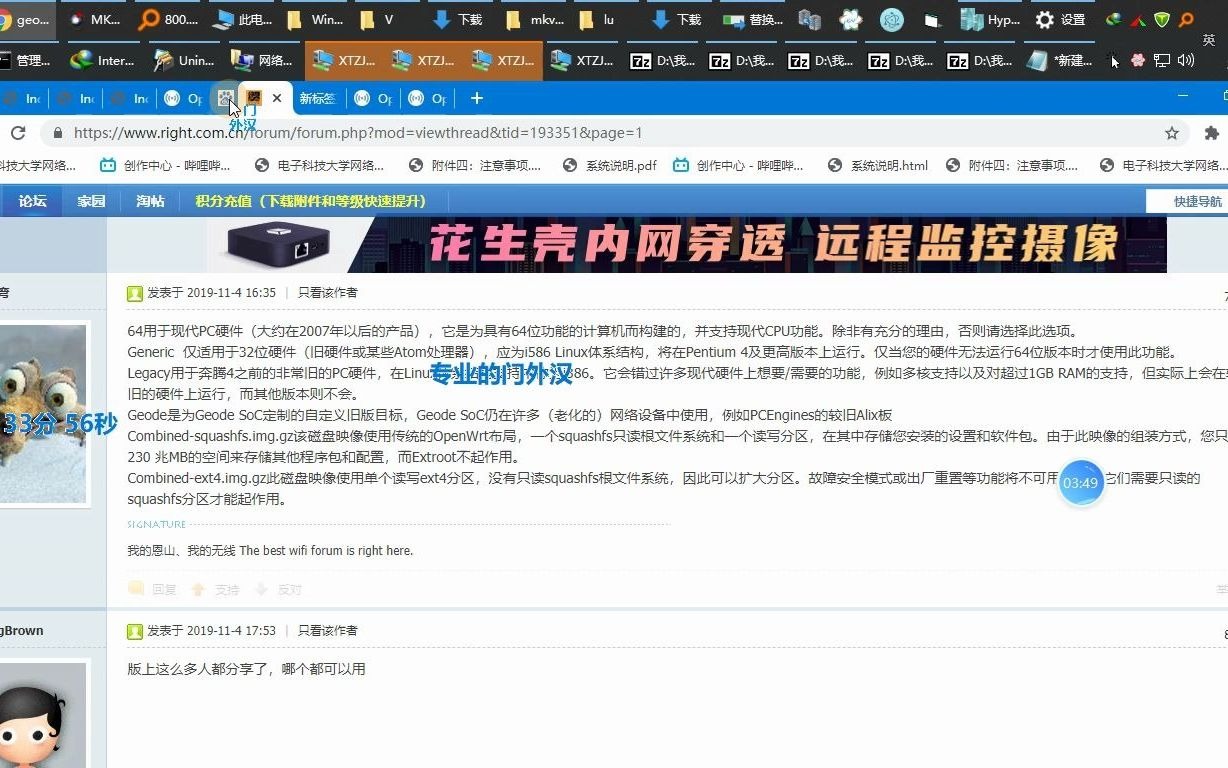The image size is (1228, 768).
Task: Open the 淘帖 navigation tab
Action: 150,201
